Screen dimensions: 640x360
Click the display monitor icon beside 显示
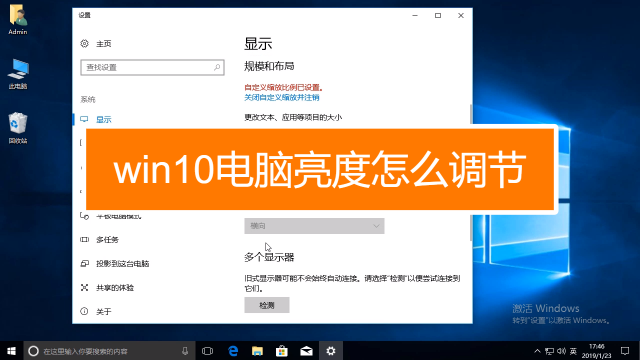pyautogui.click(x=84, y=119)
